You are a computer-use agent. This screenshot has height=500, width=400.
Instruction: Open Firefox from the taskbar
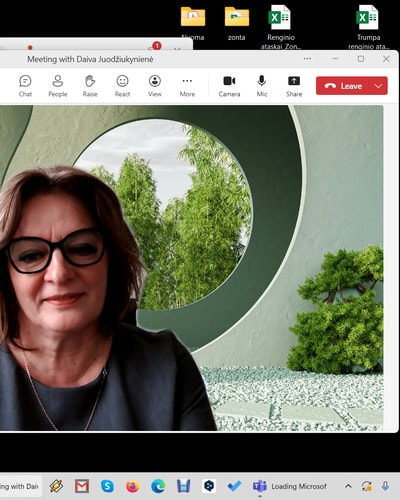(x=132, y=486)
